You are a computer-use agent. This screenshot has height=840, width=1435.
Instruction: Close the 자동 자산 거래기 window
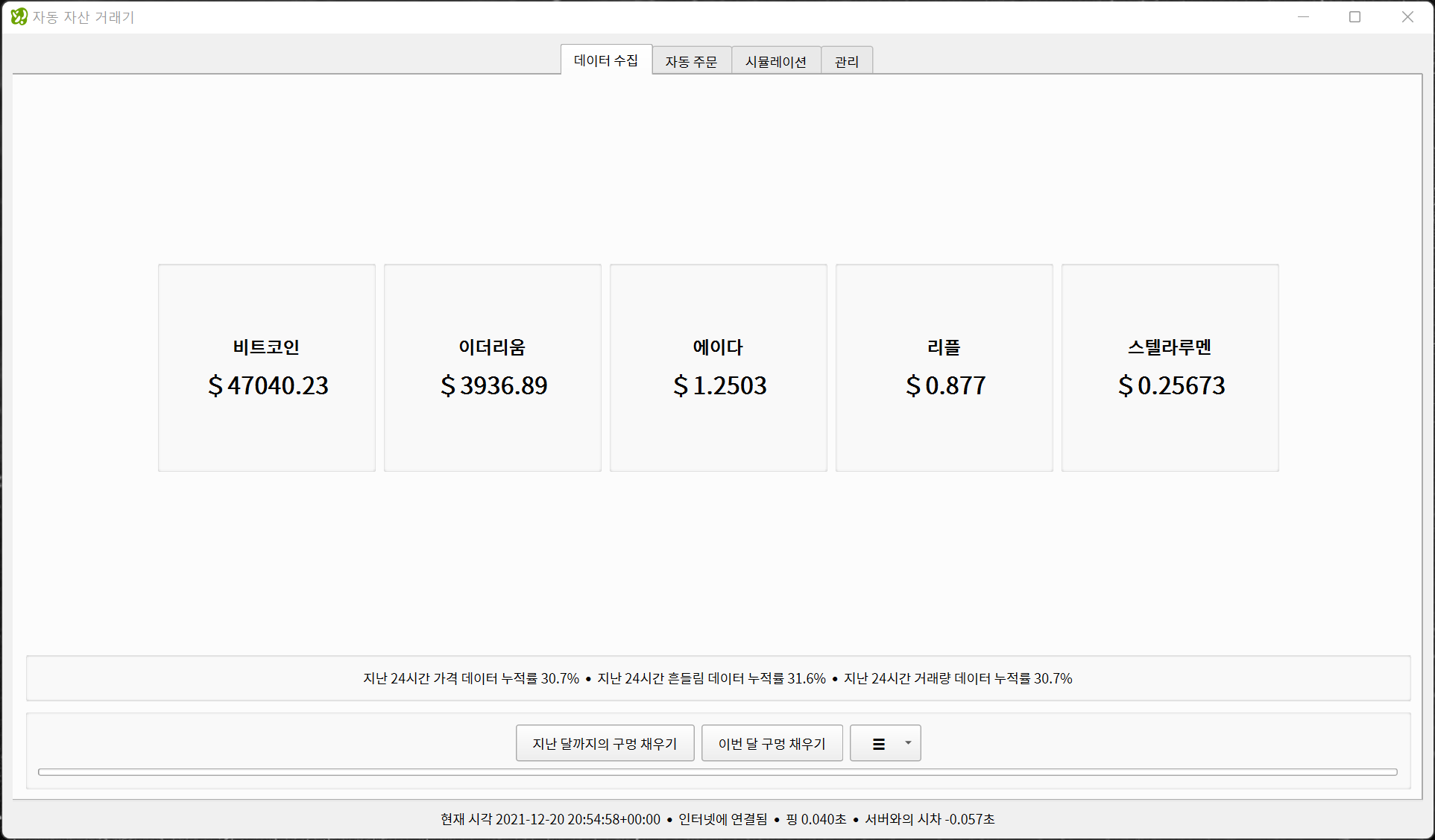point(1407,16)
